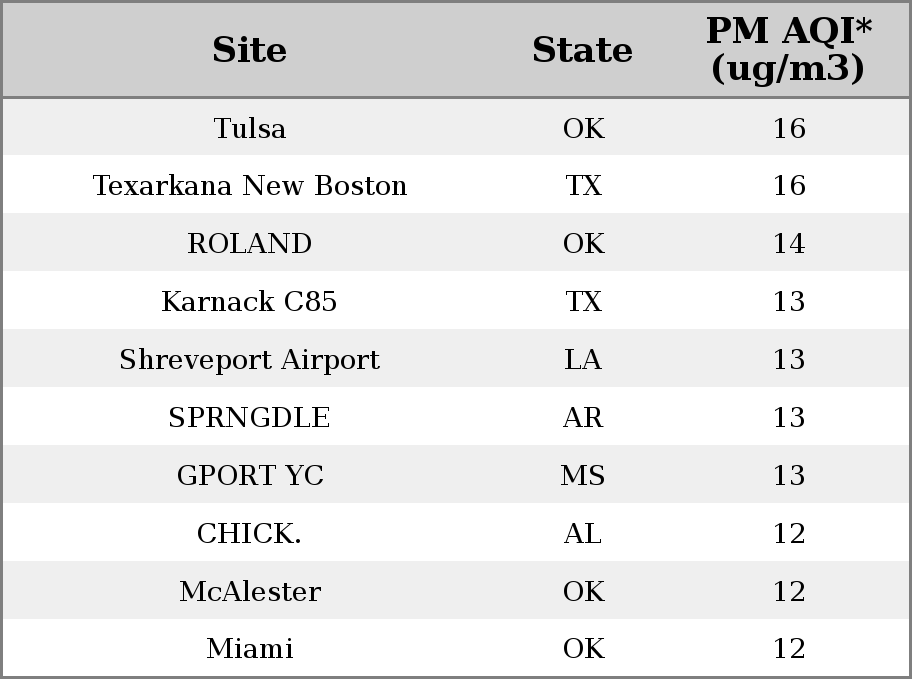Select the CHICK. site cell
The height and width of the screenshot is (679, 912).
tap(250, 534)
